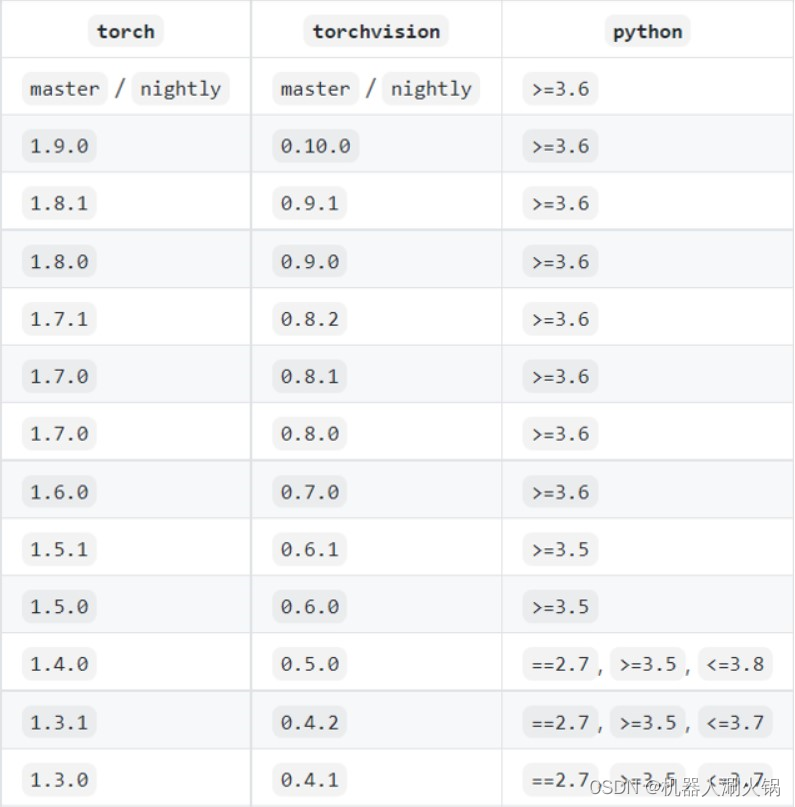Click the torch column header
The image size is (795, 807).
126,31
